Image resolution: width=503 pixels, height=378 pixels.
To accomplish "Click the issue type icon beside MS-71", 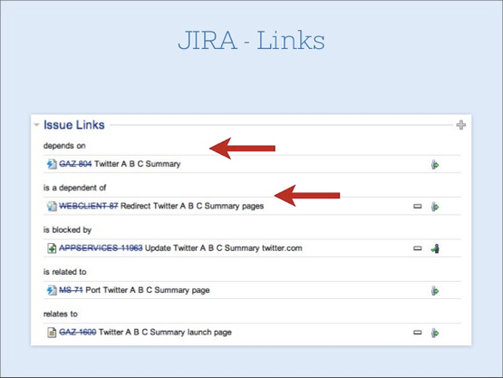I will [x=51, y=290].
